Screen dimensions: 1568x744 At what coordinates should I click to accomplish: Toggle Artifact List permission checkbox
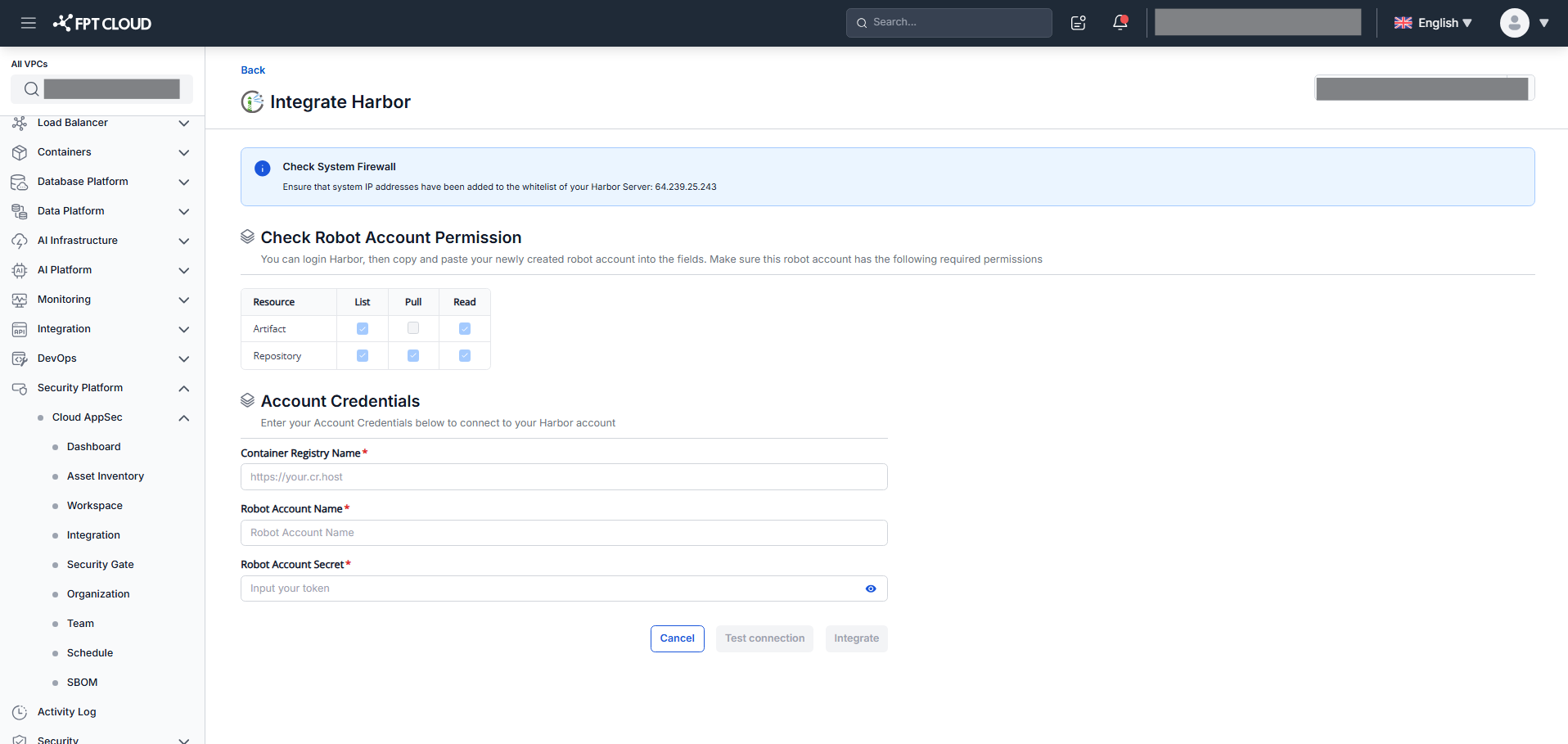click(363, 328)
